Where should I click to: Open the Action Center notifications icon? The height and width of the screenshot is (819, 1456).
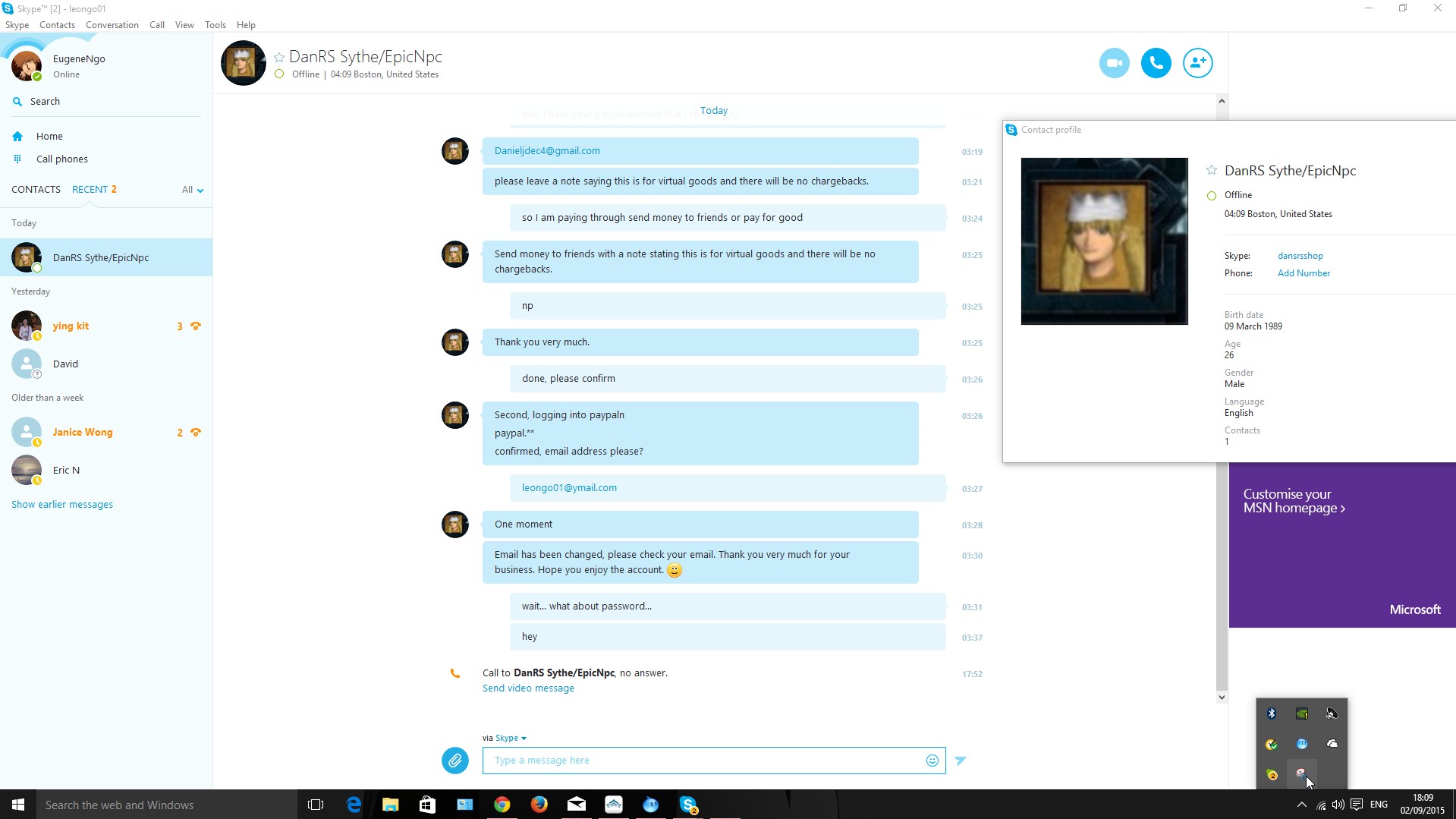(x=1357, y=805)
